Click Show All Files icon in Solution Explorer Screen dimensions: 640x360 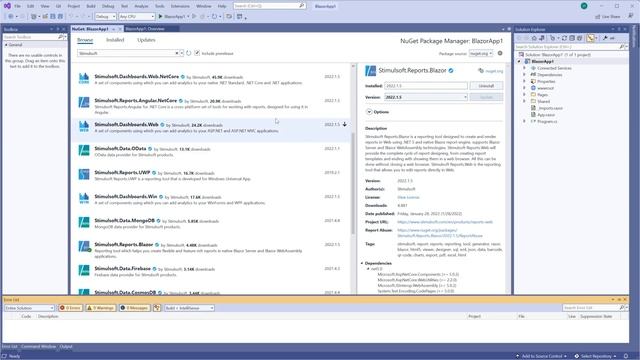click(x=580, y=38)
